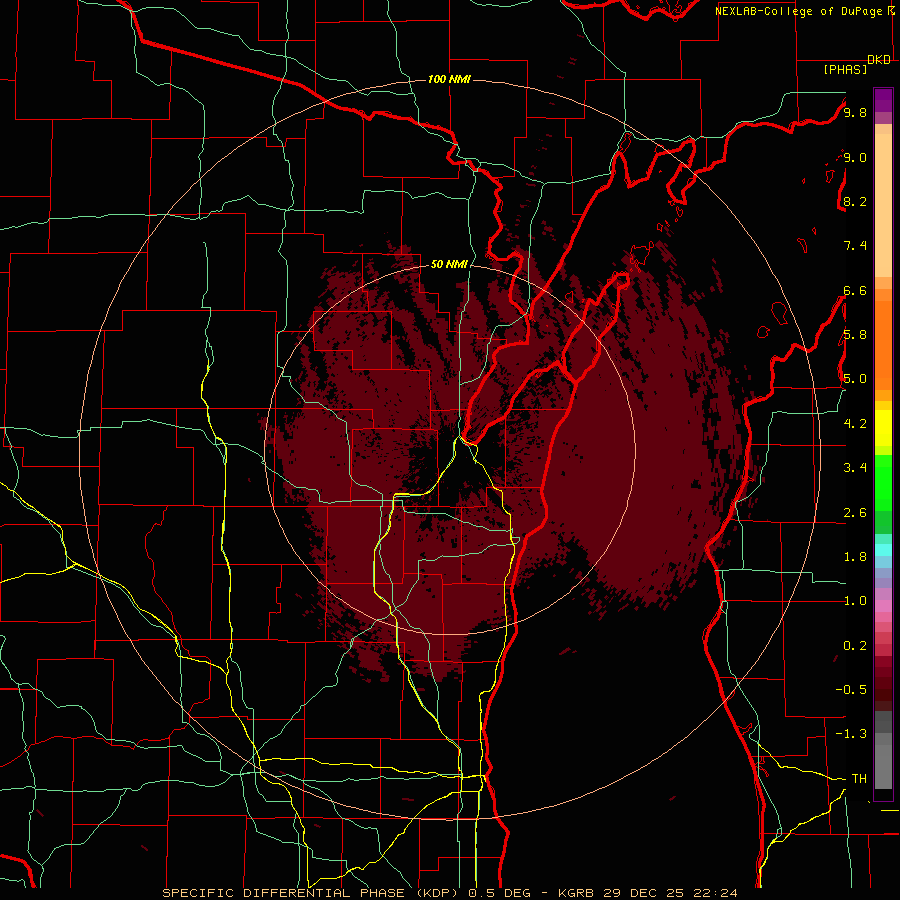The width and height of the screenshot is (900, 900).
Task: Click the 6.6 legend value
Action: [x=855, y=290]
